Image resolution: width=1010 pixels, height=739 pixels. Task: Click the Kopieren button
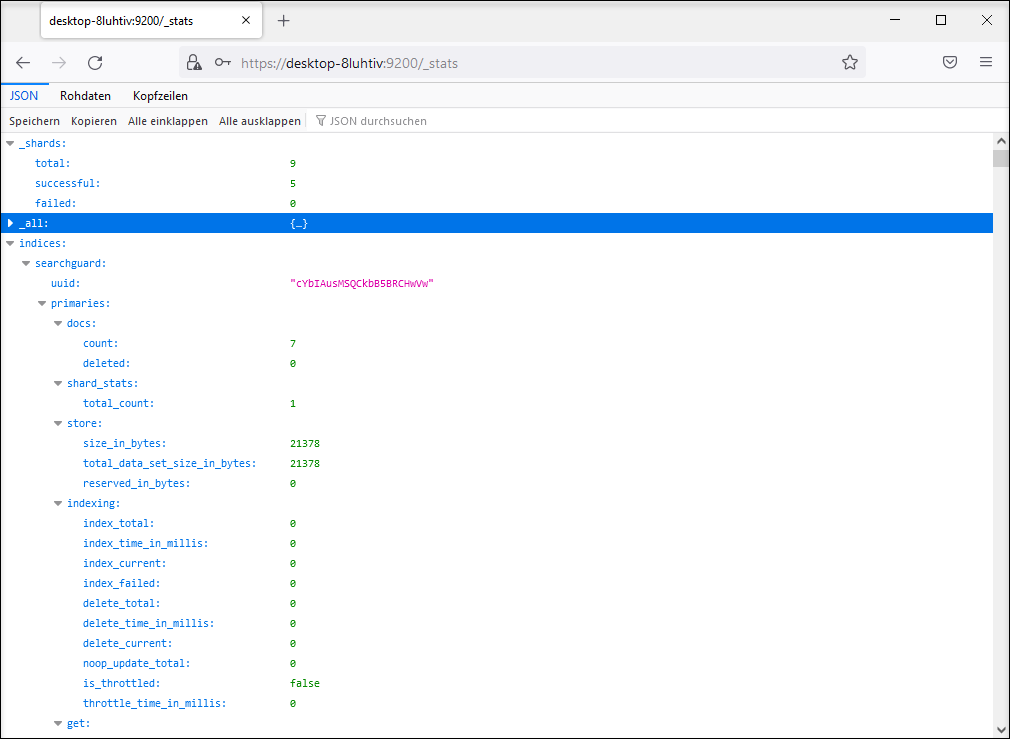tap(94, 121)
